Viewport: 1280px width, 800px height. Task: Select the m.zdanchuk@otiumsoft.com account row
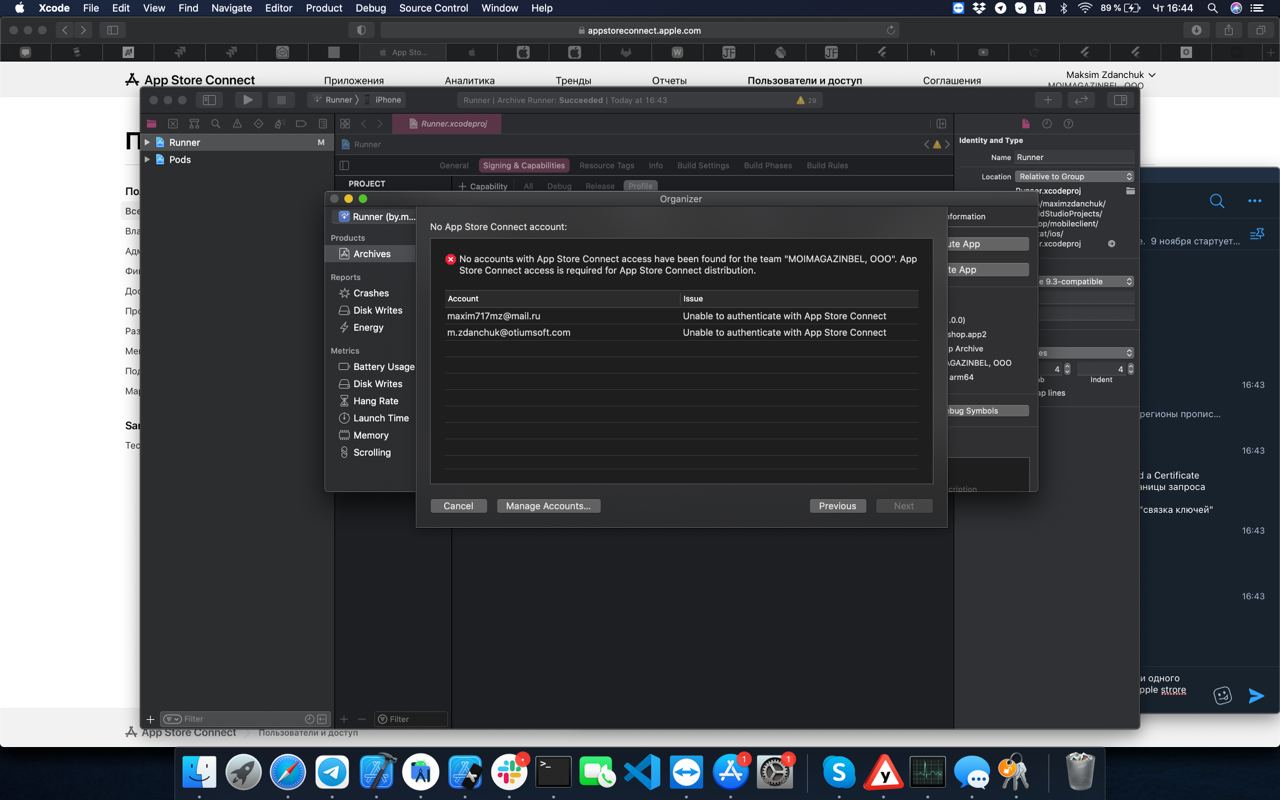(x=681, y=332)
